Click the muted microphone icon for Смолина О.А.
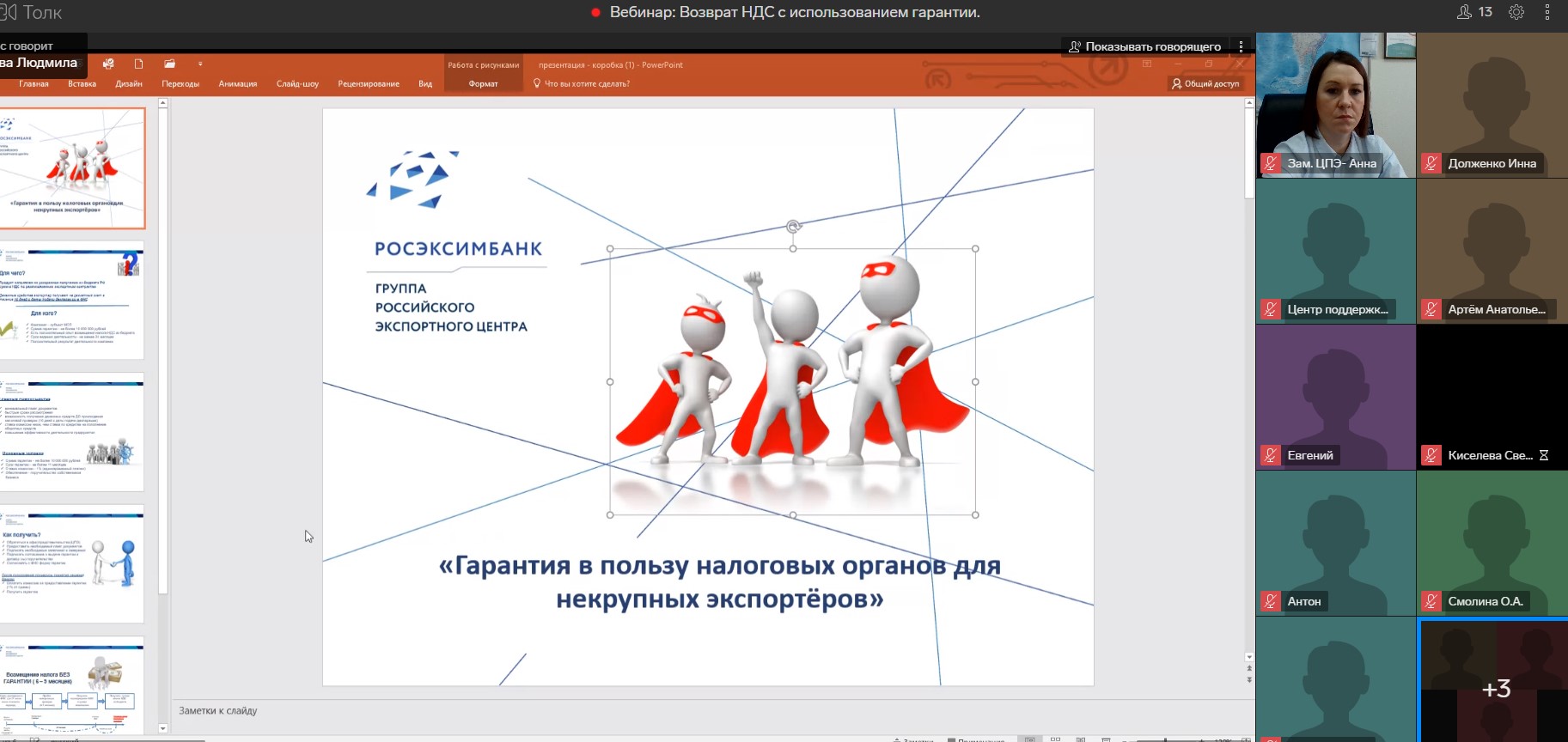Image resolution: width=1568 pixels, height=742 pixels. click(1431, 601)
